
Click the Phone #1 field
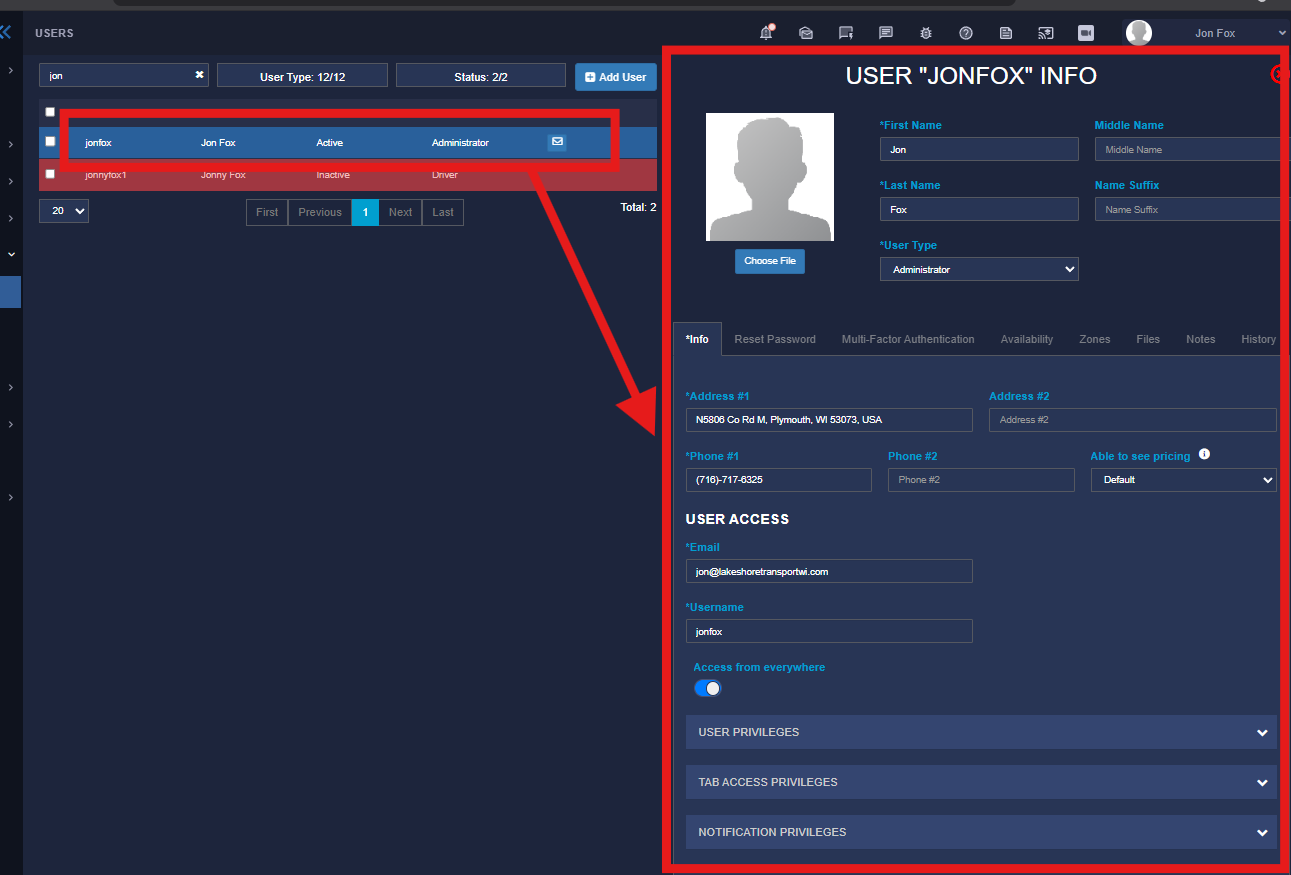tap(779, 480)
